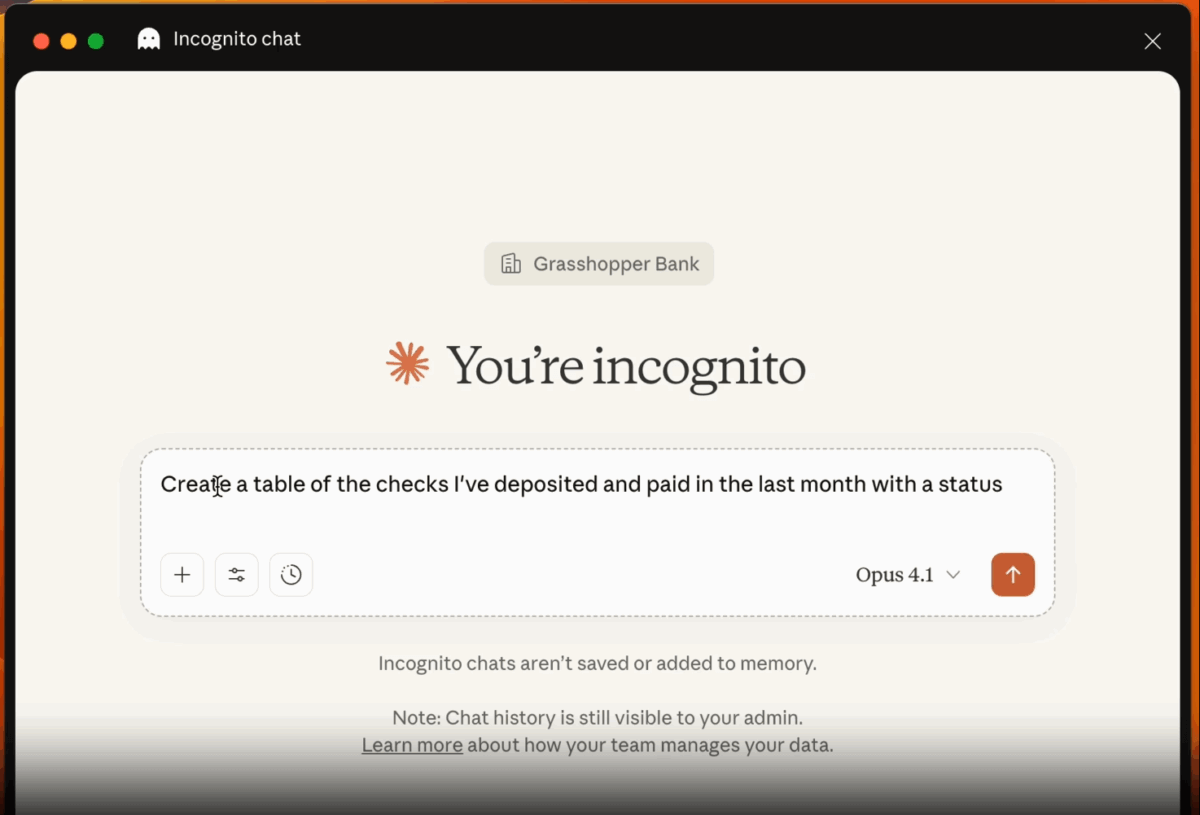
Task: Click the red window close button
Action: pyautogui.click(x=41, y=41)
